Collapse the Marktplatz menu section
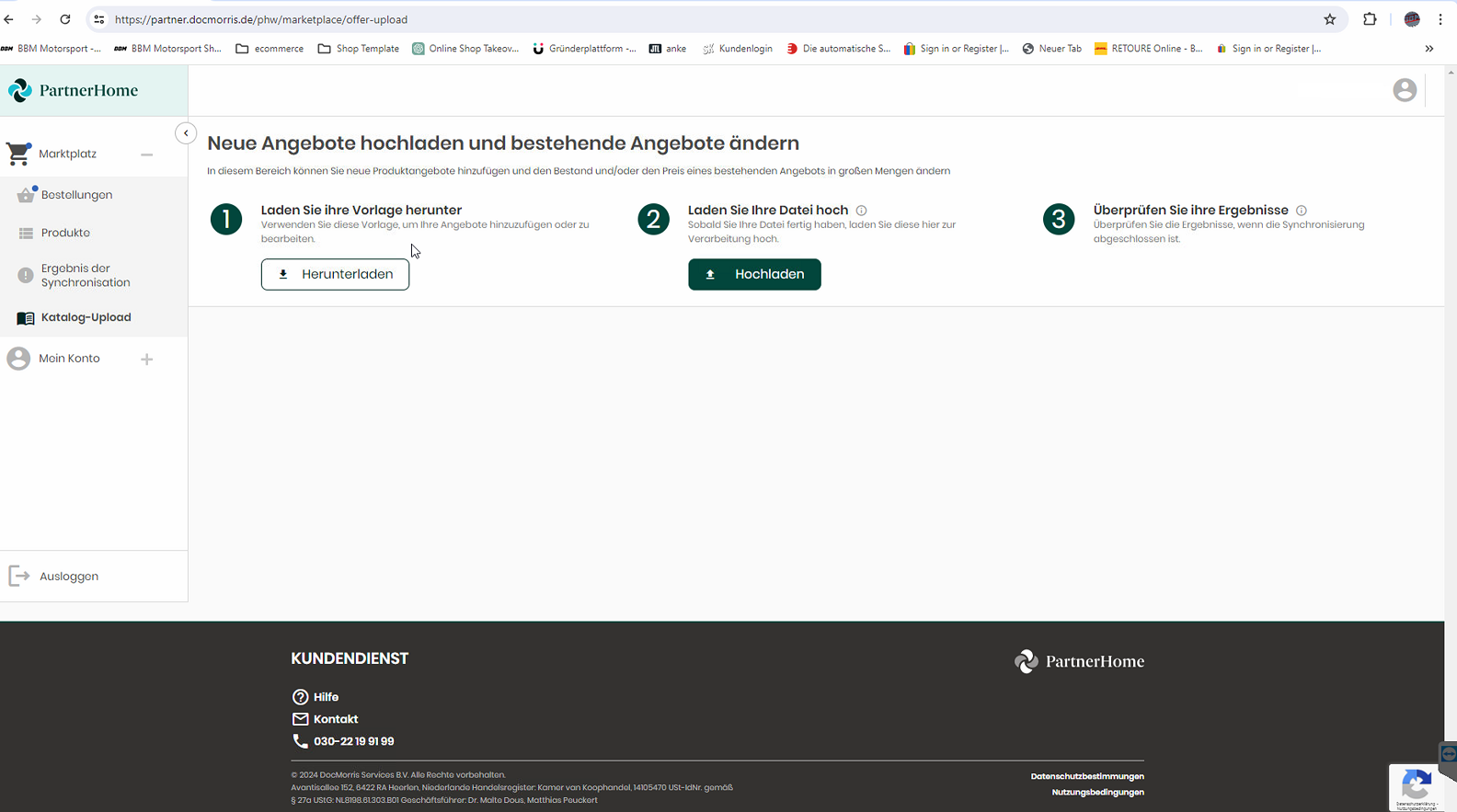Screen dimensions: 1457x812 [x=146, y=154]
